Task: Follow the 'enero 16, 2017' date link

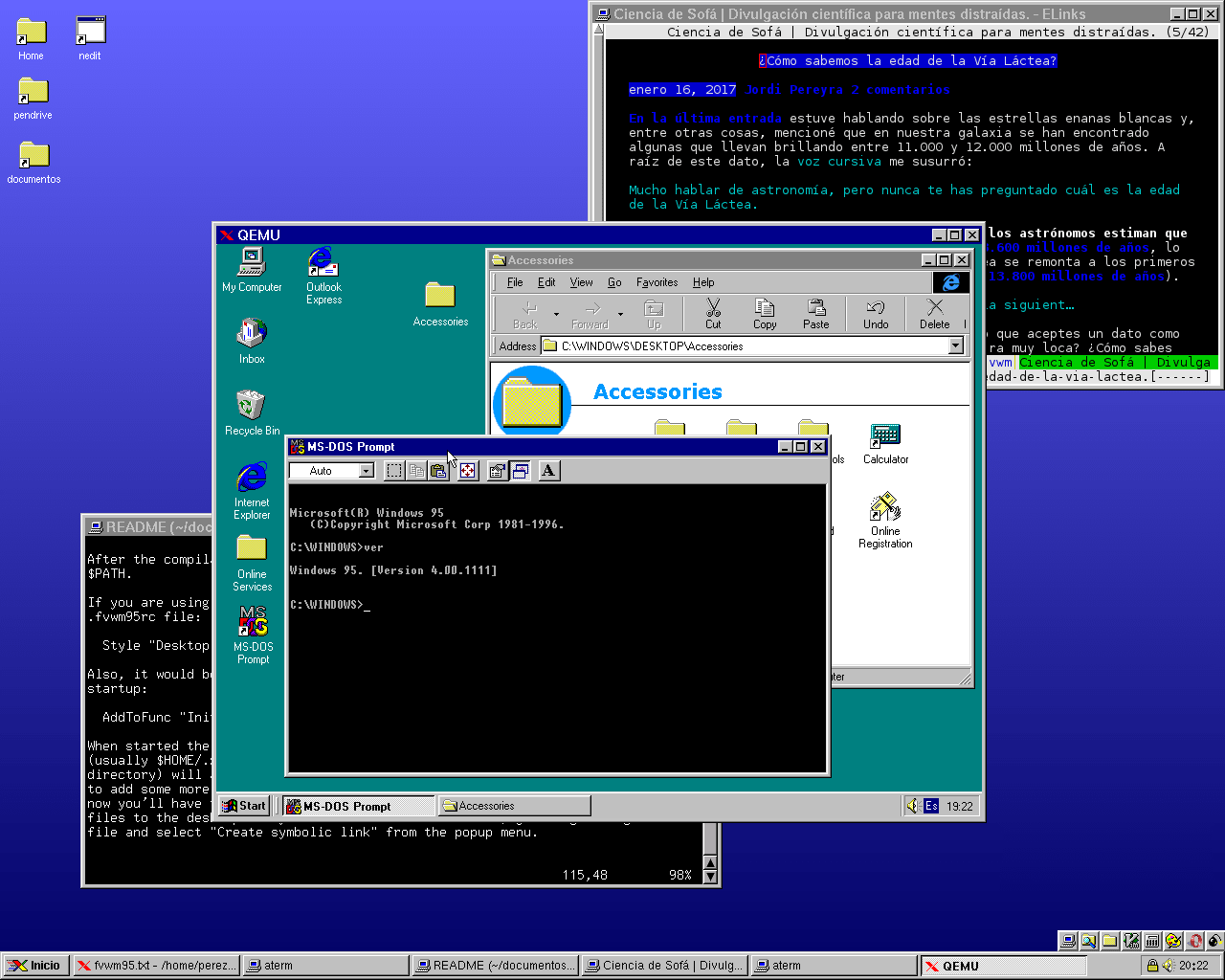Action: [682, 90]
